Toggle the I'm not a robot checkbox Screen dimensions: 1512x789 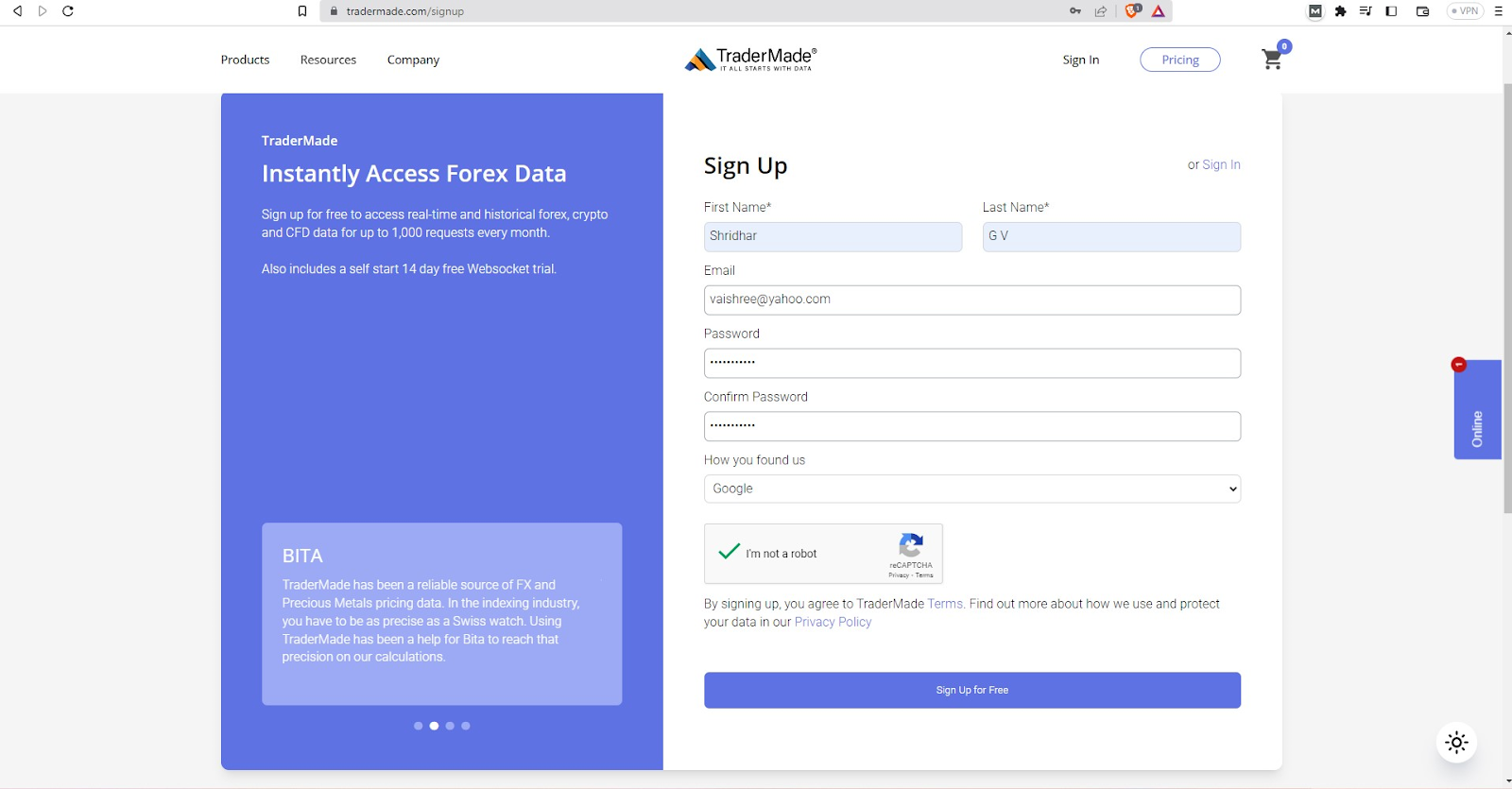point(729,552)
